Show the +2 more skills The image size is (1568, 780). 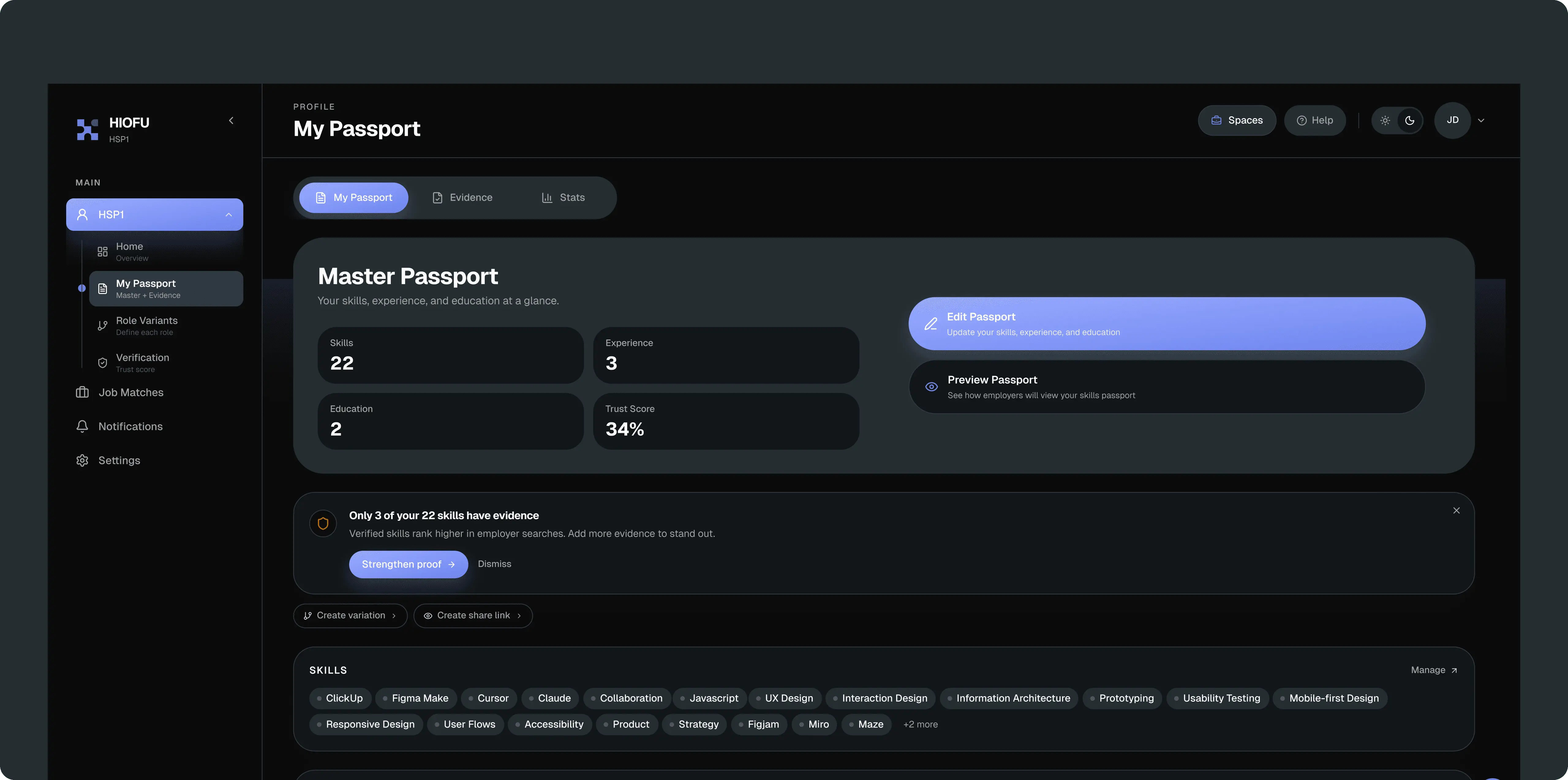click(920, 724)
